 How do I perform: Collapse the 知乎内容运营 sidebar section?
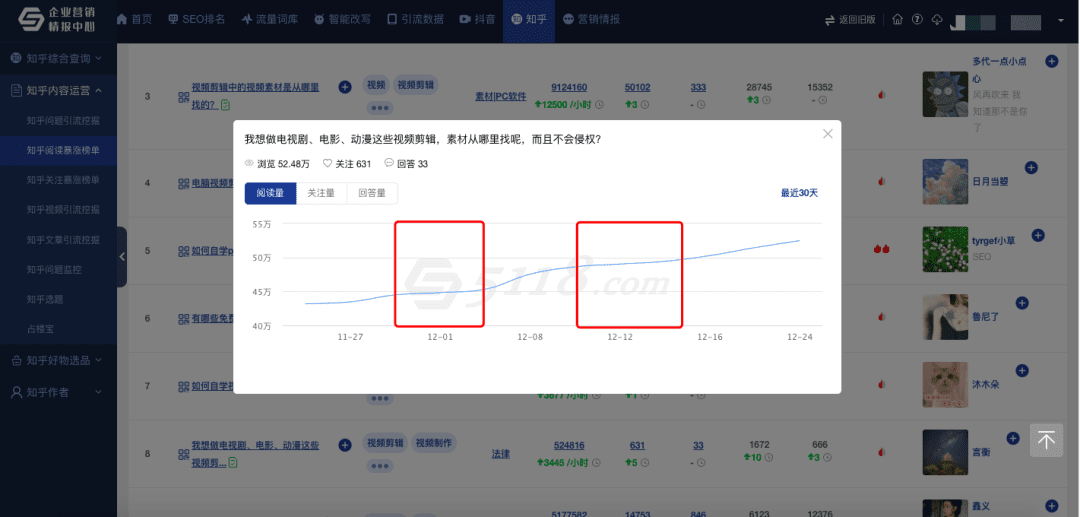(58, 91)
